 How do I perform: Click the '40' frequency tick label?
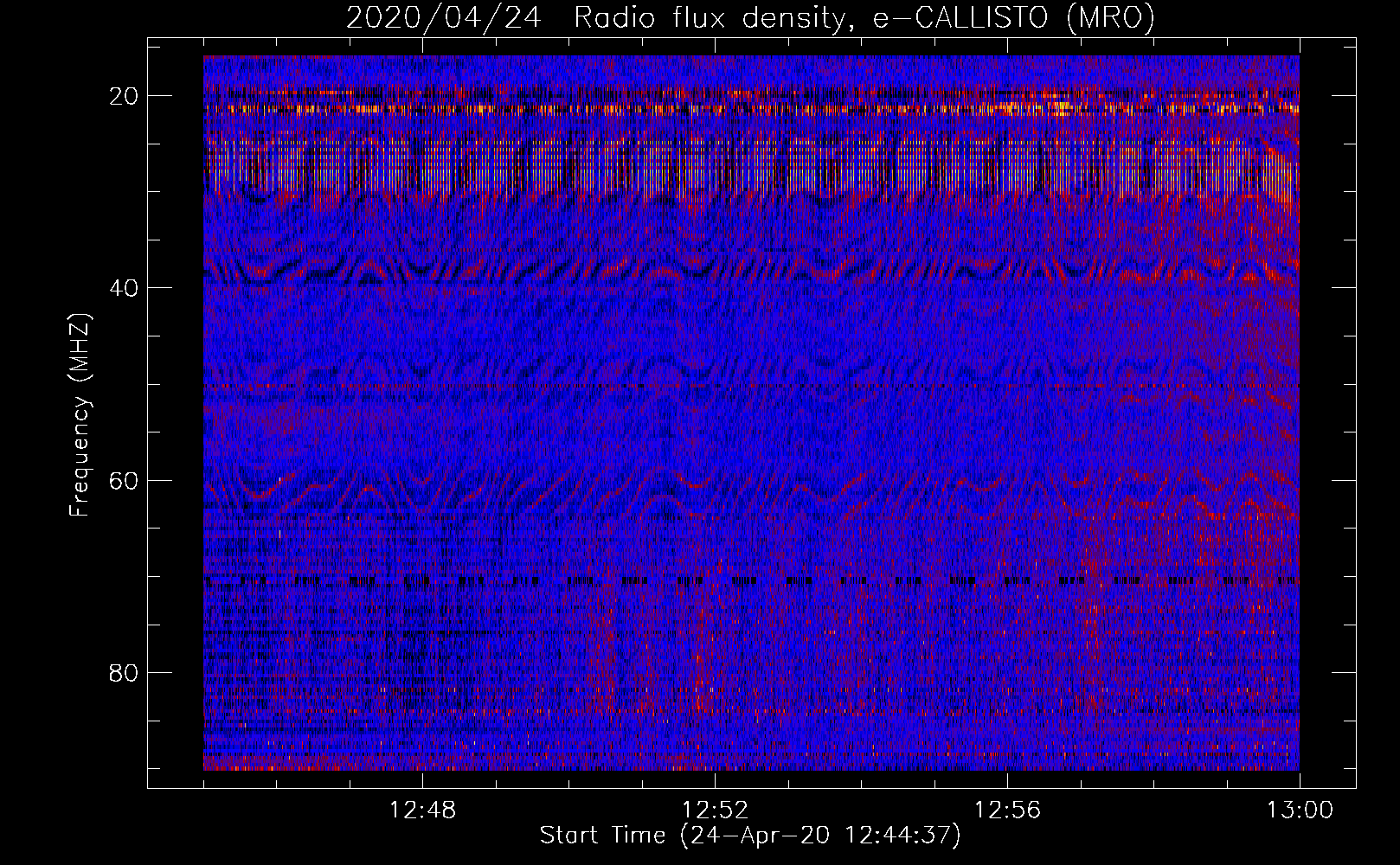pyautogui.click(x=124, y=288)
